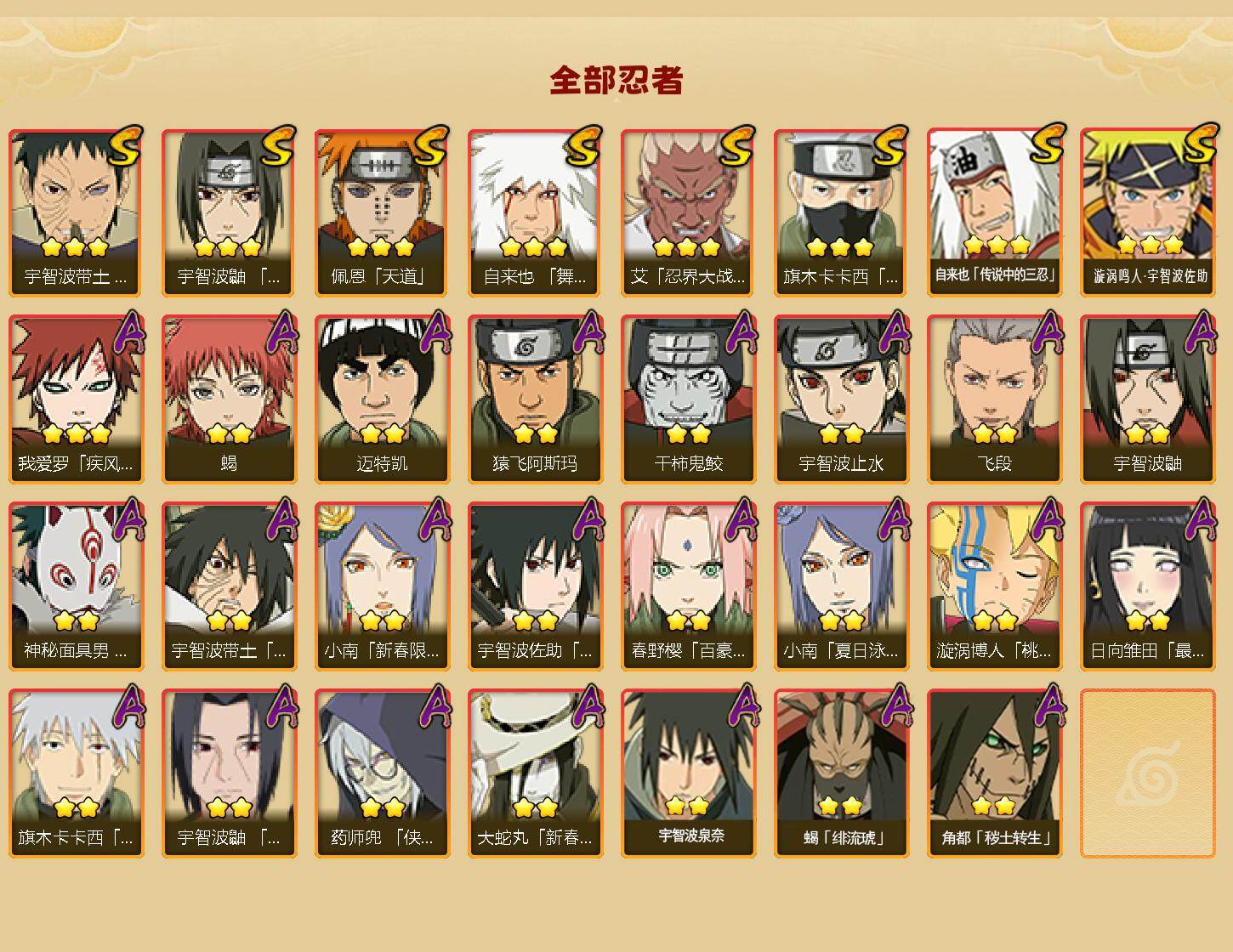Open the 自来也「传说中的三忍」card
1233x952 pixels.
(x=994, y=212)
